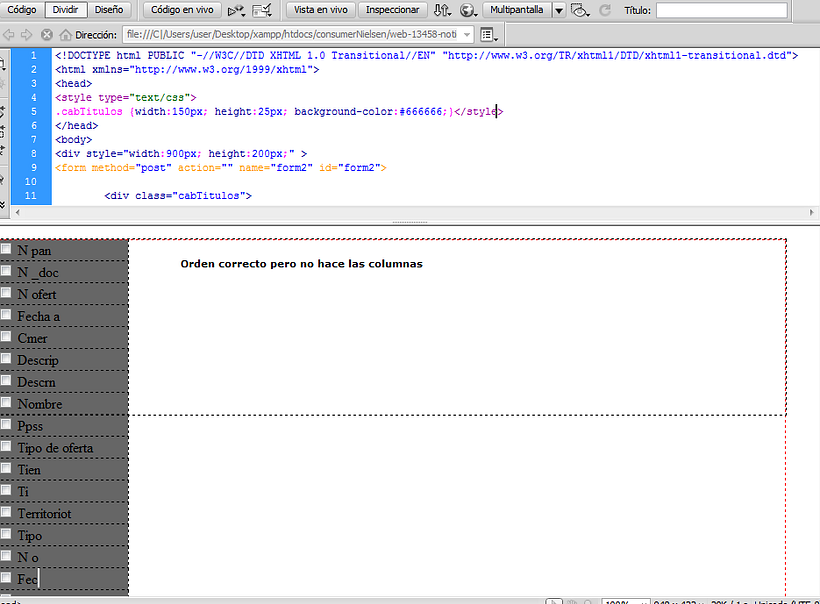The image size is (820, 604).
Task: Open the live view options list icon
Action: (x=488, y=35)
